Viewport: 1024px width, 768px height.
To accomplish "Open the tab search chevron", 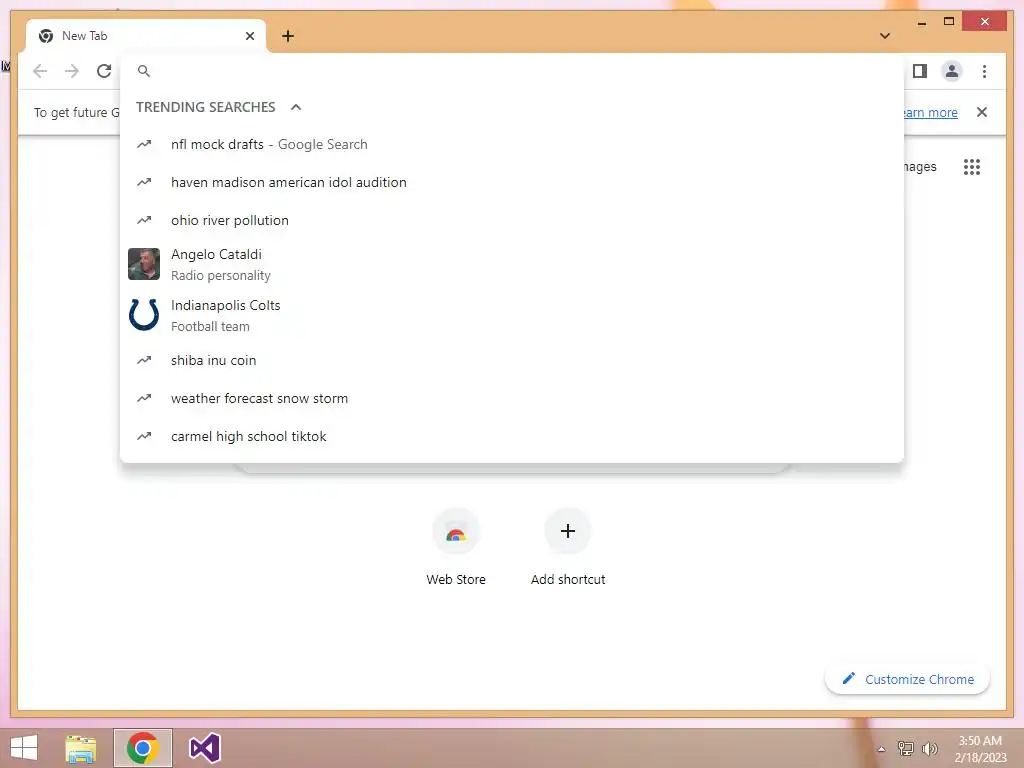I will (x=885, y=36).
